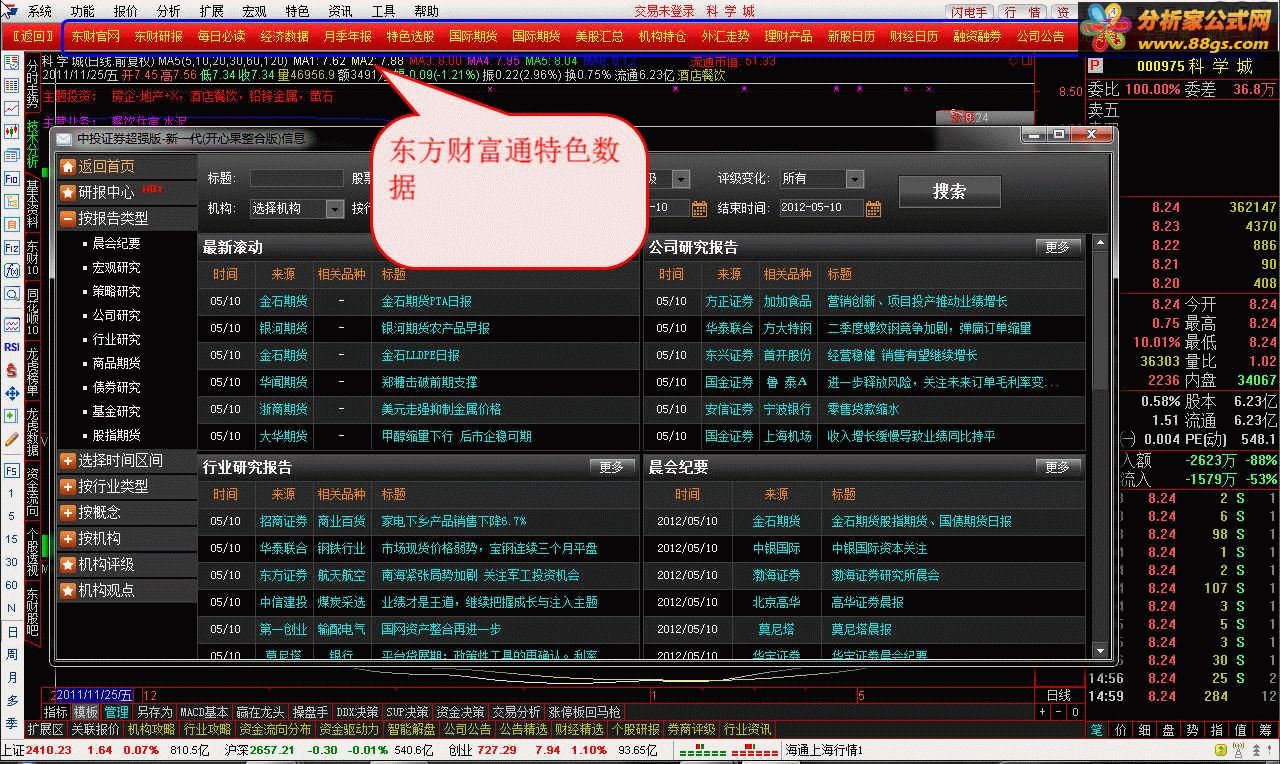This screenshot has height=764, width=1280.
Task: Open report 家电下乡产品销售下降6.7%
Action: click(x=453, y=521)
